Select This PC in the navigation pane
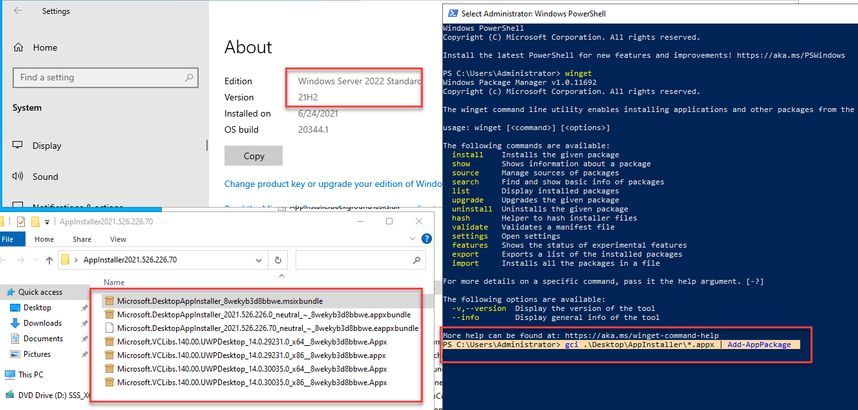The image size is (858, 410). 30,374
